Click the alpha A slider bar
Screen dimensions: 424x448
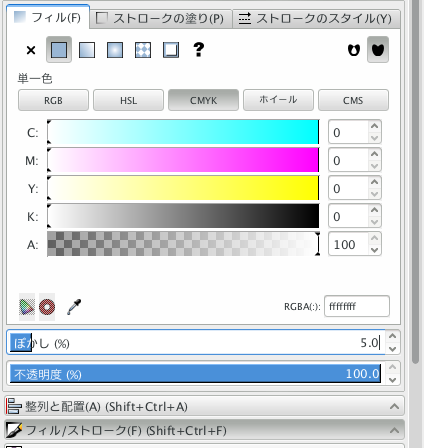tap(183, 244)
